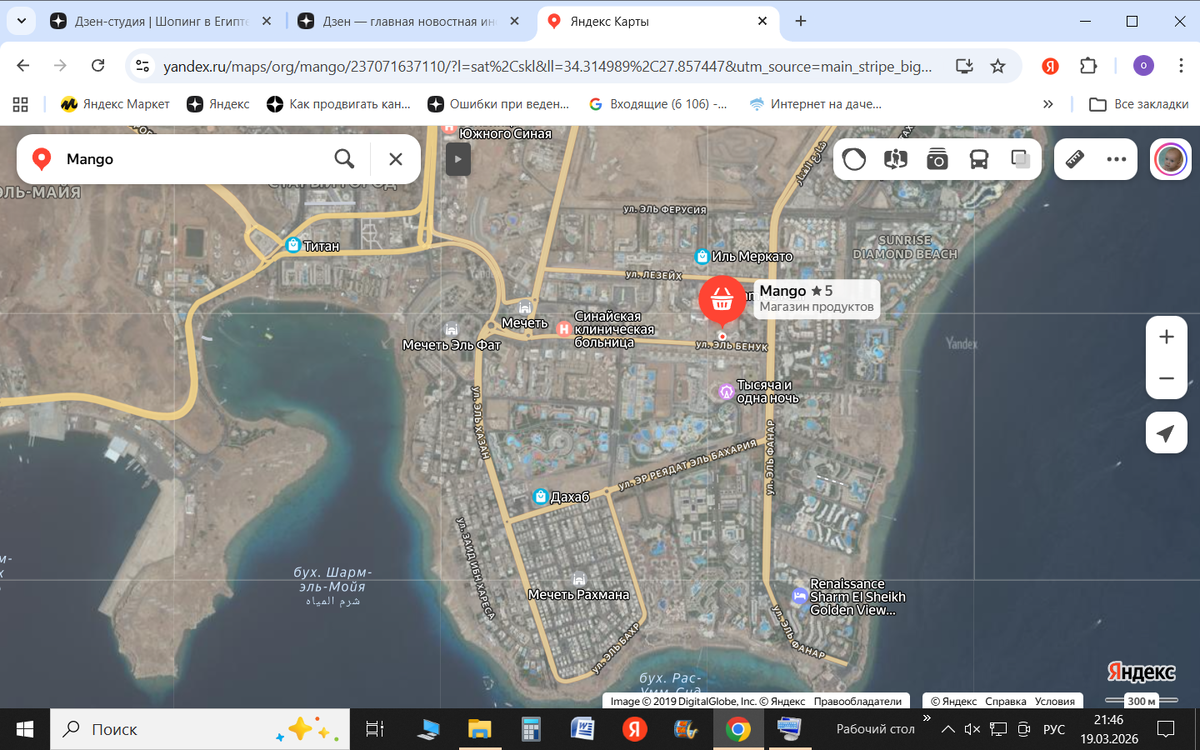Enable street panoramas pedestrian icon
This screenshot has width=1200, height=750.
point(895,159)
